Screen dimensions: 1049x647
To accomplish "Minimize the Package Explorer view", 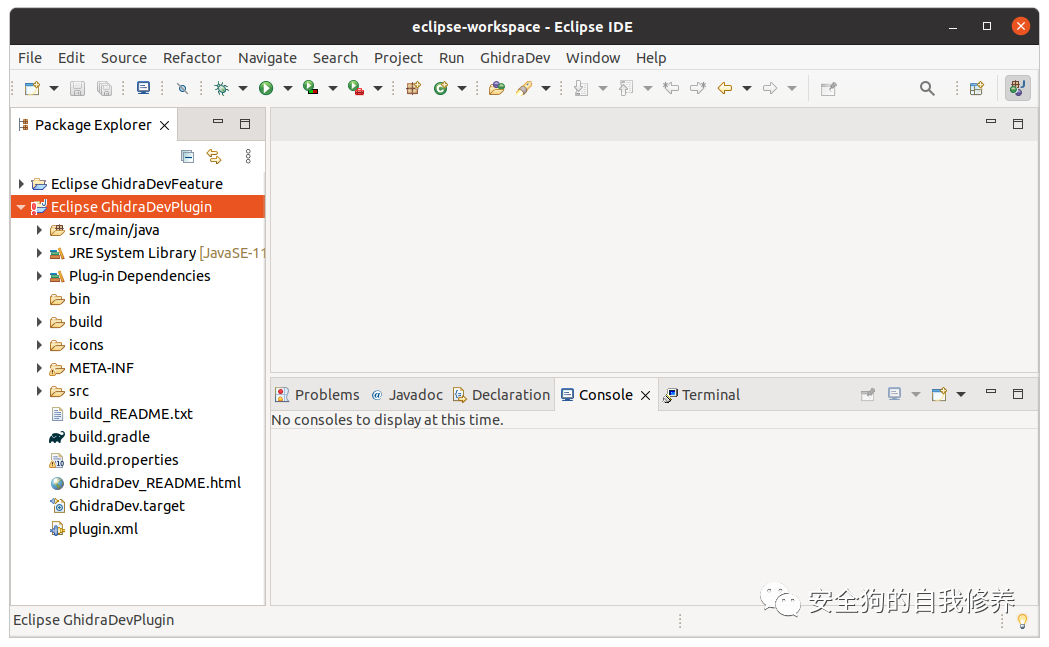I will point(218,122).
